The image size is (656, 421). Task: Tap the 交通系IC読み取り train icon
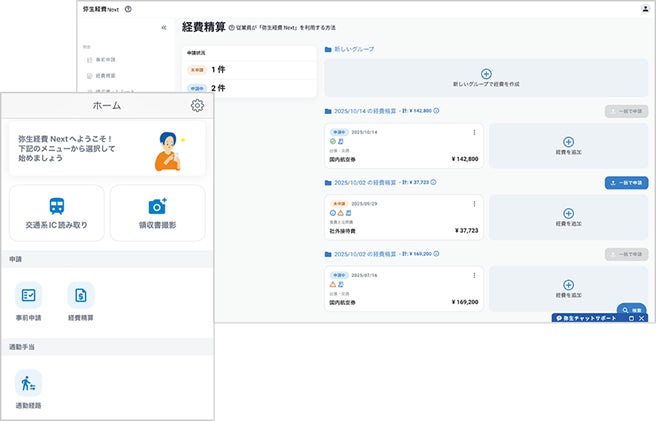(x=57, y=206)
